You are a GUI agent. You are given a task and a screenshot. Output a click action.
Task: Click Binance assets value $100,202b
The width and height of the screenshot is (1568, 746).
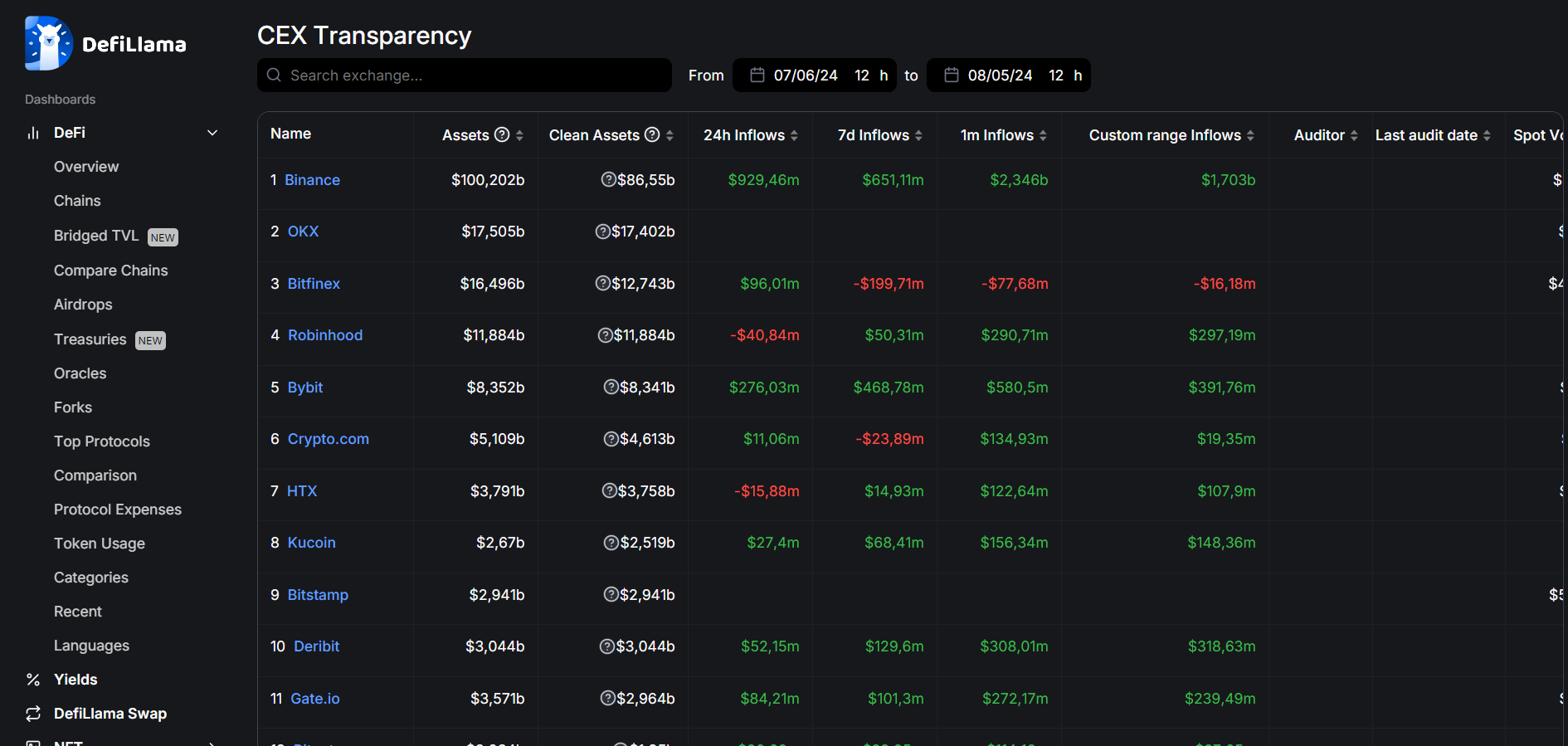pos(488,180)
